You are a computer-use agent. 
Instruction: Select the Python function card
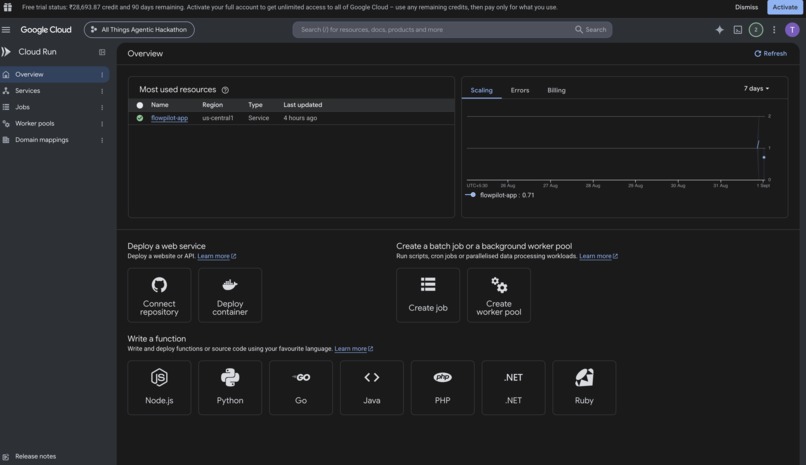pos(230,387)
